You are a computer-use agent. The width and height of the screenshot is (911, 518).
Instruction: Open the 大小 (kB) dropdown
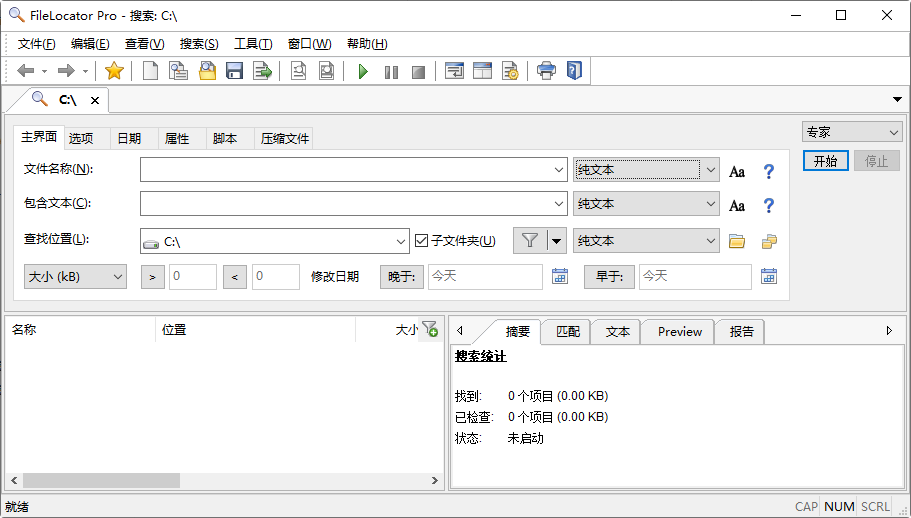coord(75,277)
